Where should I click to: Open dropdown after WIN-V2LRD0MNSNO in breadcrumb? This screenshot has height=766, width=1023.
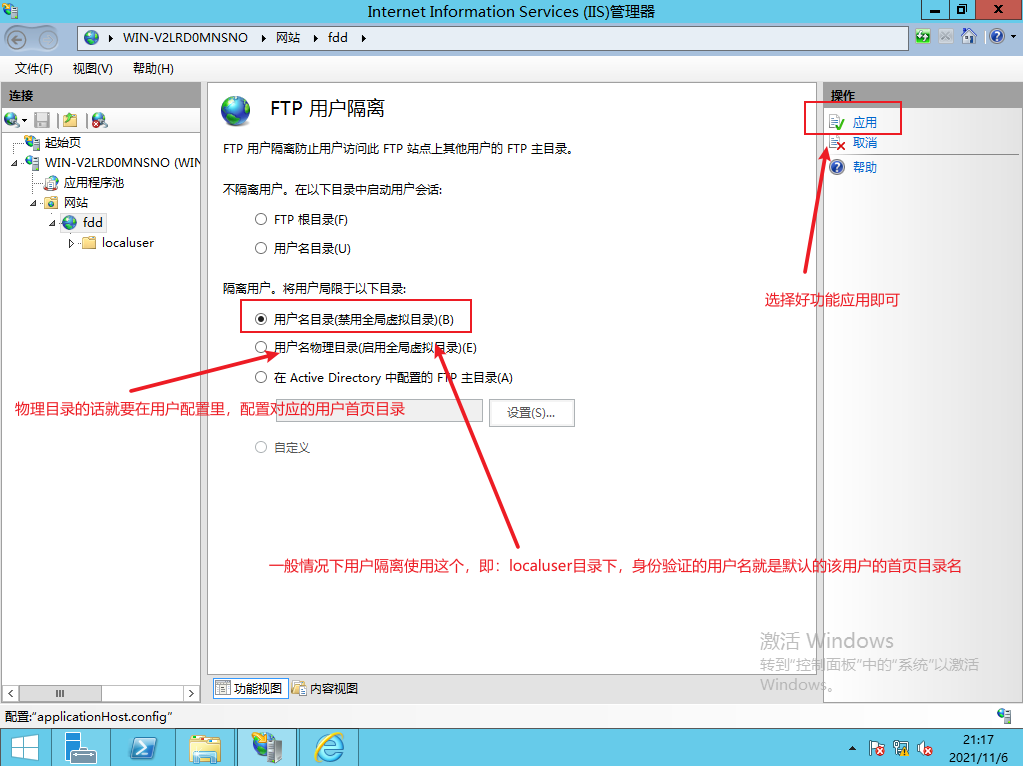tap(264, 38)
